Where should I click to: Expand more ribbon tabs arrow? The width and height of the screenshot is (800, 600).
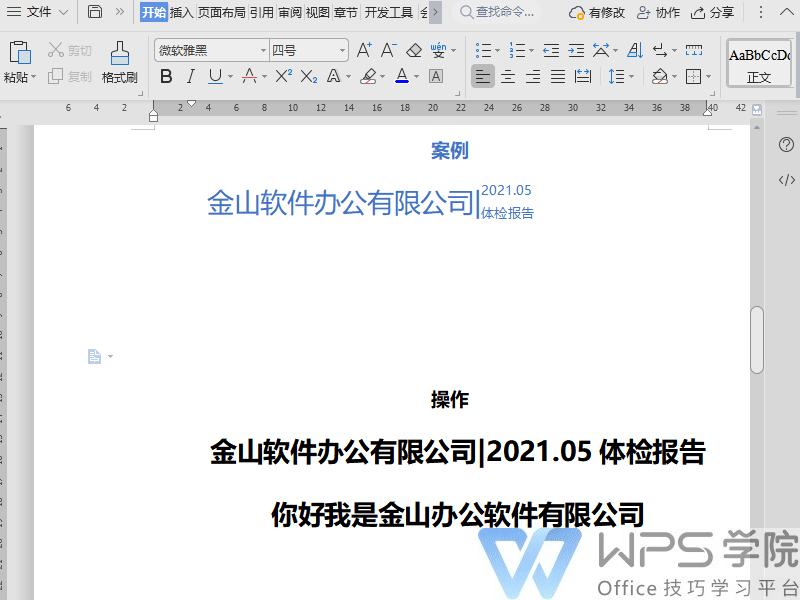pyautogui.click(x=435, y=12)
